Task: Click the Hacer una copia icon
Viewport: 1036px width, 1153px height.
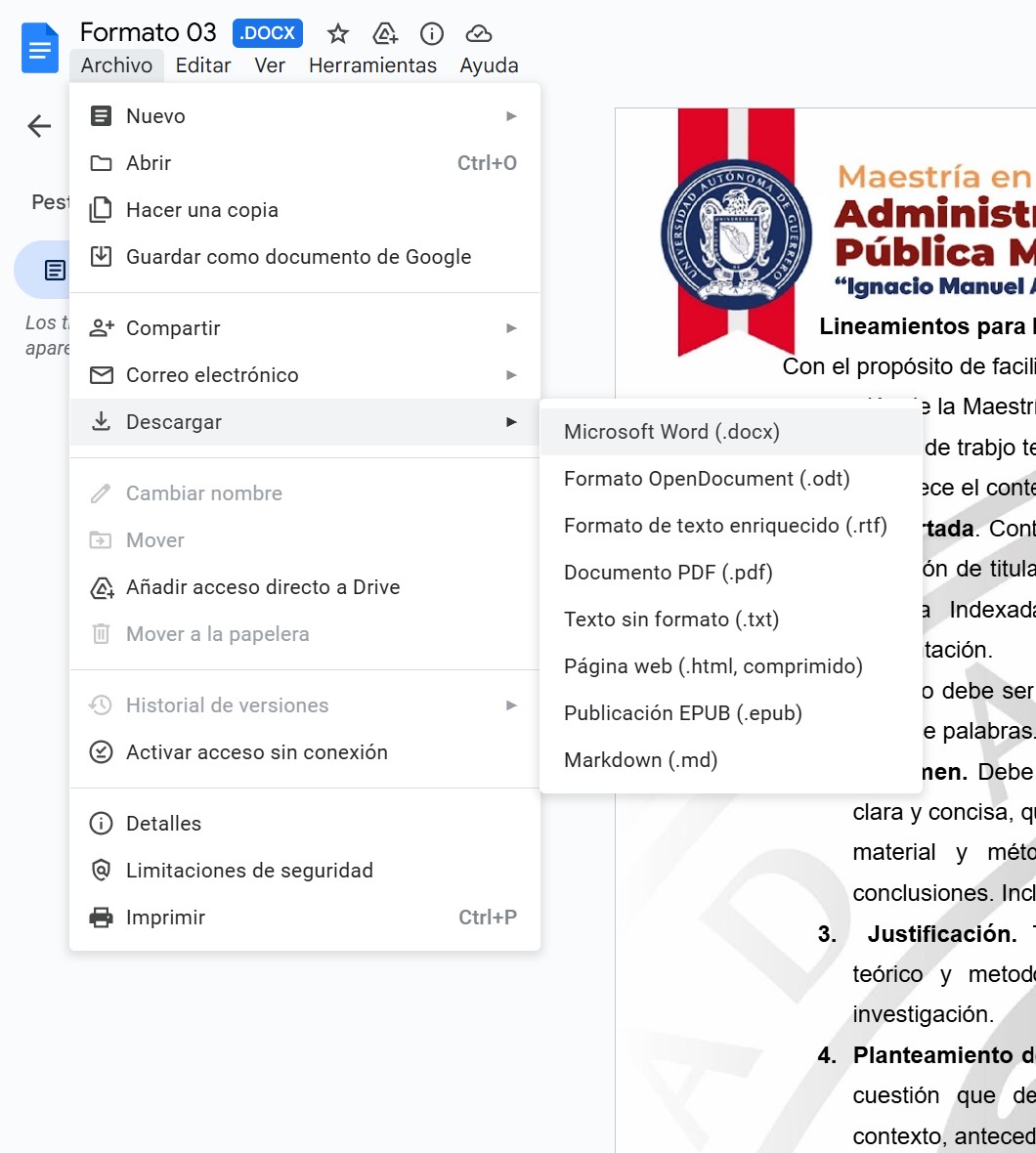Action: click(x=101, y=210)
